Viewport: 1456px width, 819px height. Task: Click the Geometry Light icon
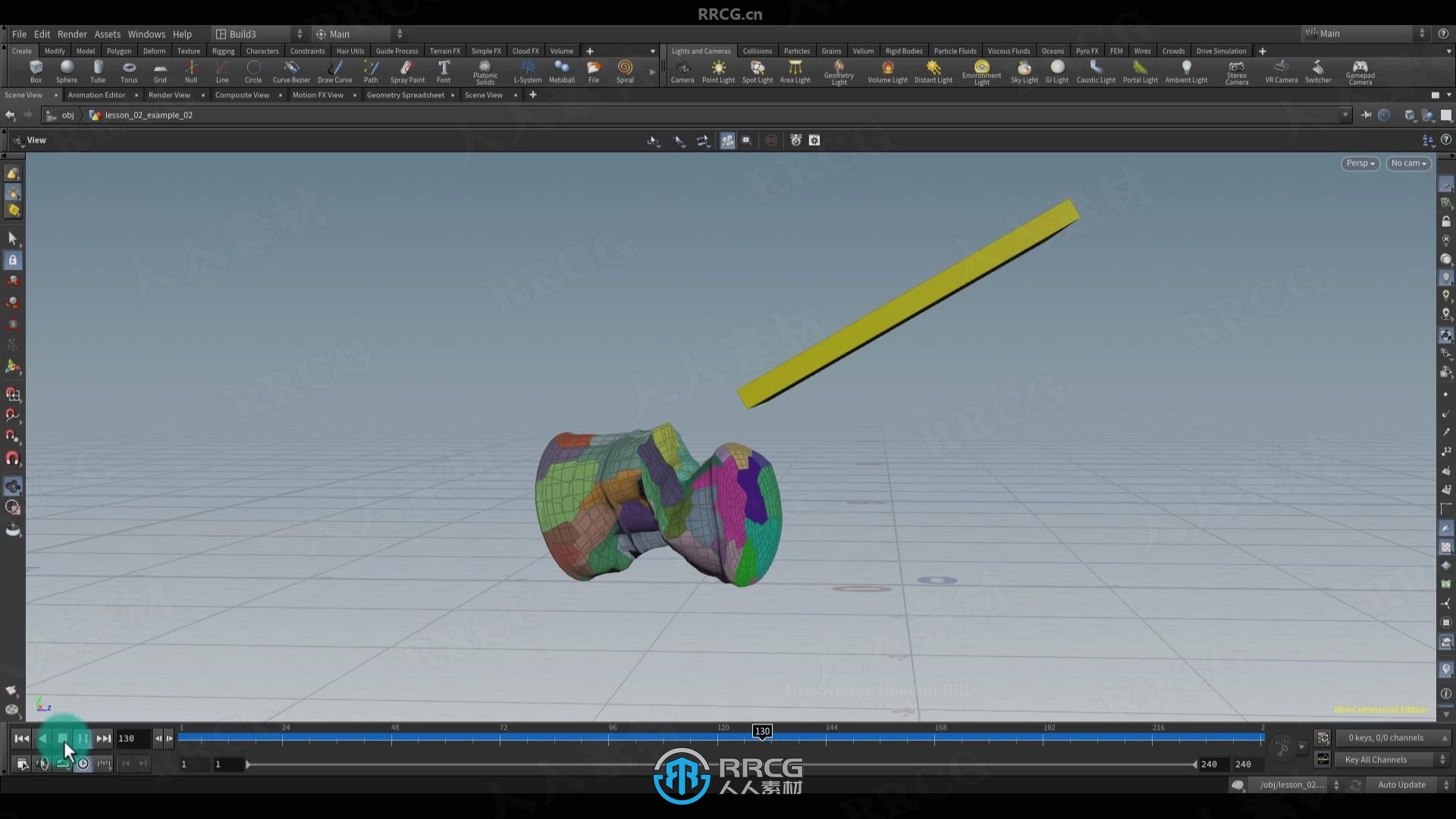839,67
